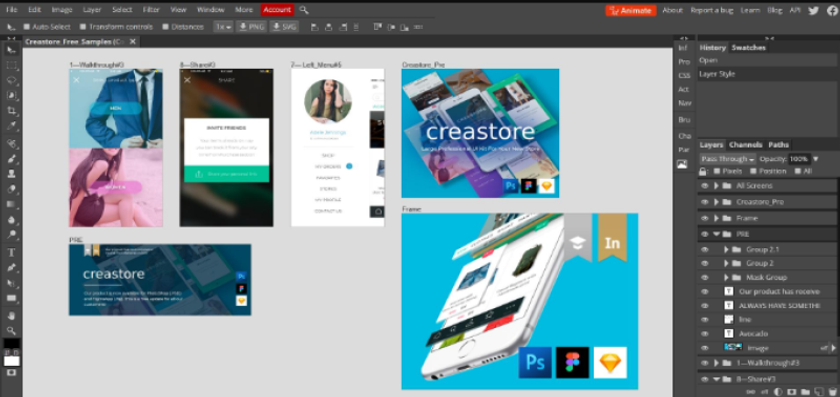Open the Filter menu
840x397 pixels.
151,10
